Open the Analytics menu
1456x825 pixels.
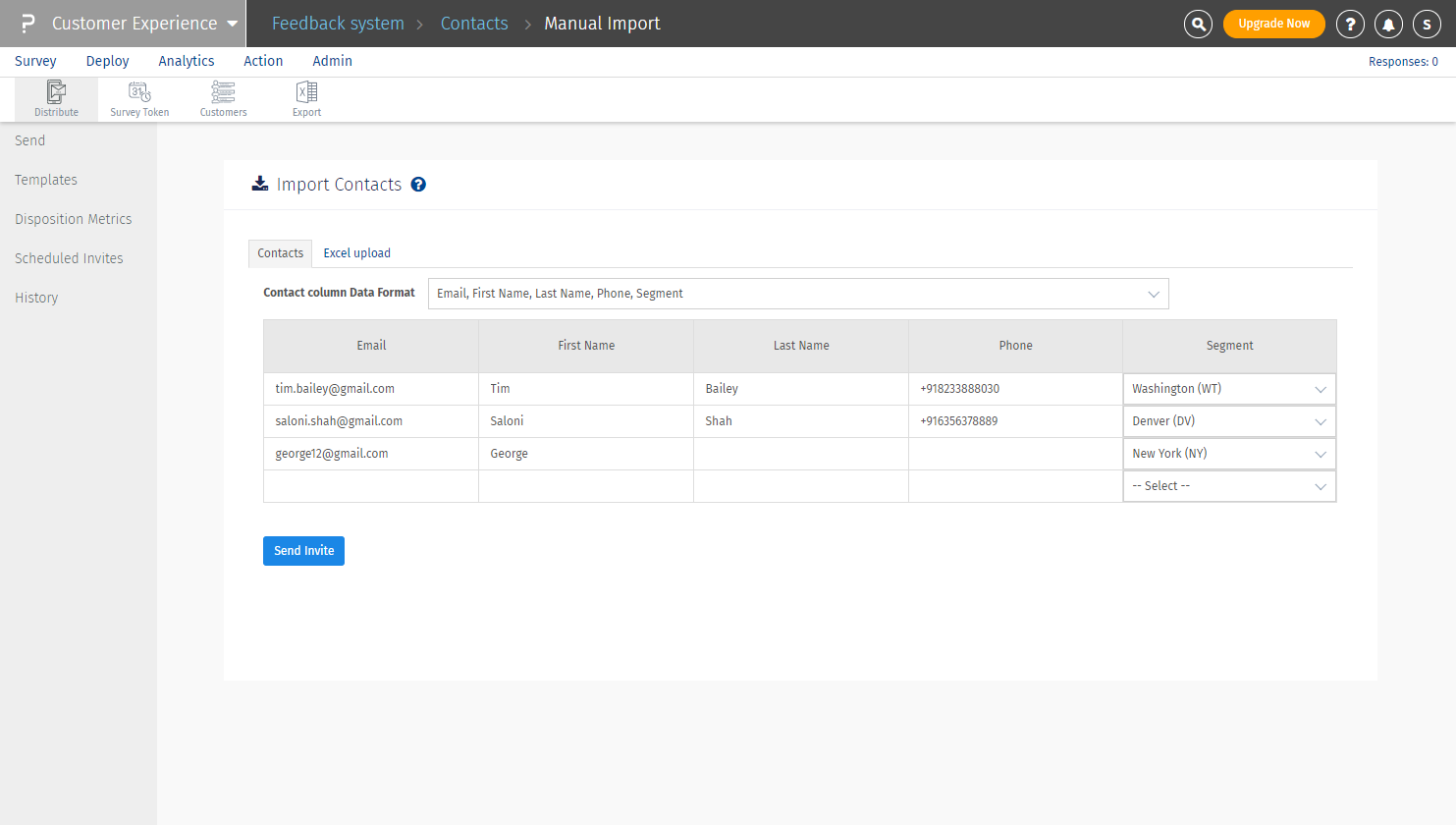[186, 61]
